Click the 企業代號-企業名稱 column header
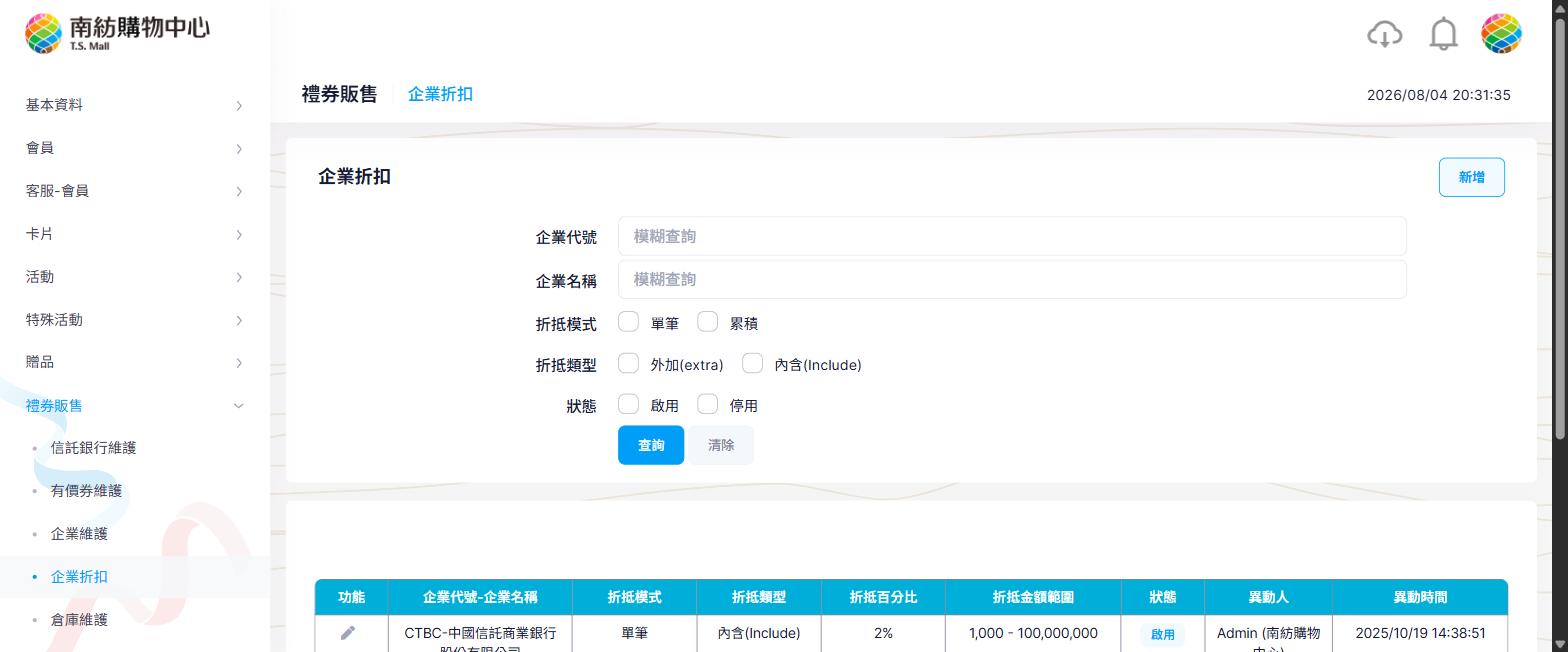The height and width of the screenshot is (652, 1568). pyautogui.click(x=480, y=597)
